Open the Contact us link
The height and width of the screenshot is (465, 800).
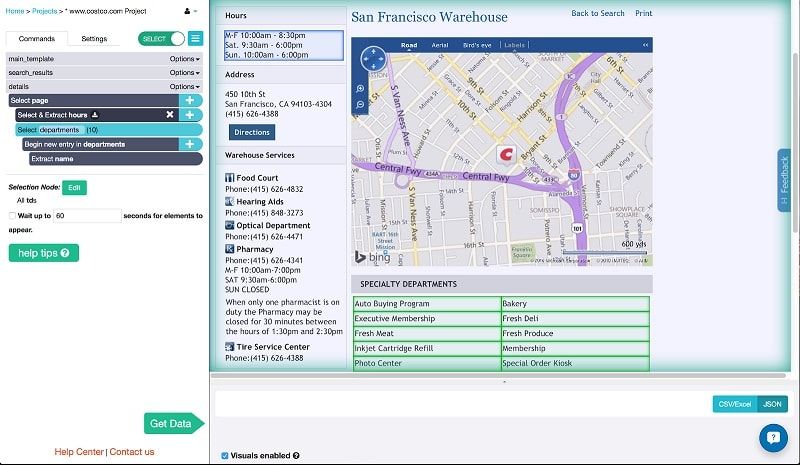[x=132, y=452]
